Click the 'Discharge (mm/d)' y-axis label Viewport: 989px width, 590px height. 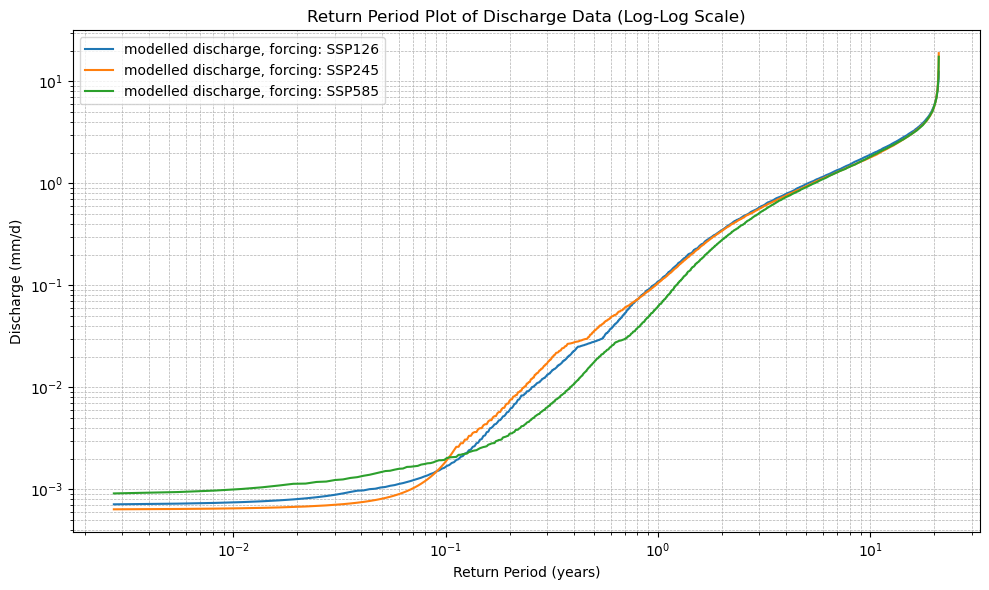(16, 283)
